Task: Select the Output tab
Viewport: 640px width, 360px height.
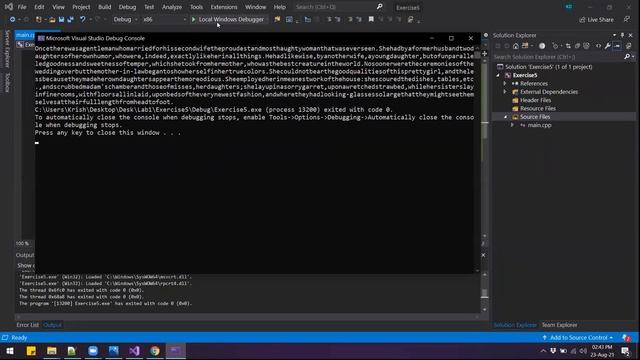Action: [x=52, y=325]
